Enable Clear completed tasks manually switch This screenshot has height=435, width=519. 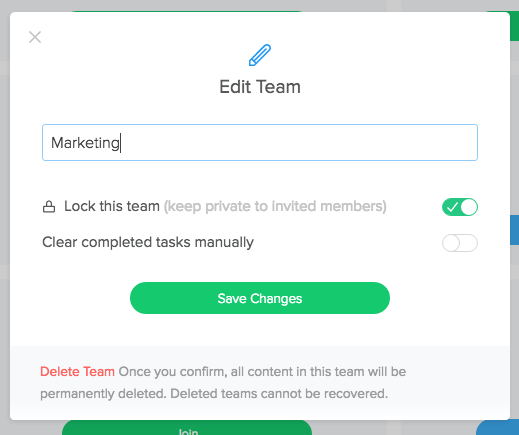coord(460,243)
